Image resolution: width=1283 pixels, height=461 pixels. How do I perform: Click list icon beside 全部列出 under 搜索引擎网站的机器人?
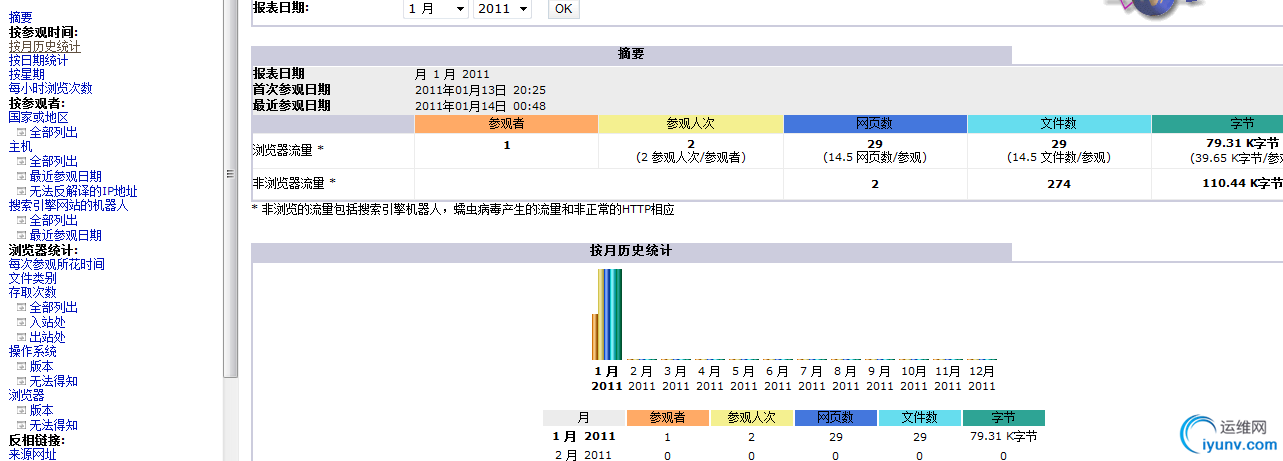pyautogui.click(x=21, y=220)
